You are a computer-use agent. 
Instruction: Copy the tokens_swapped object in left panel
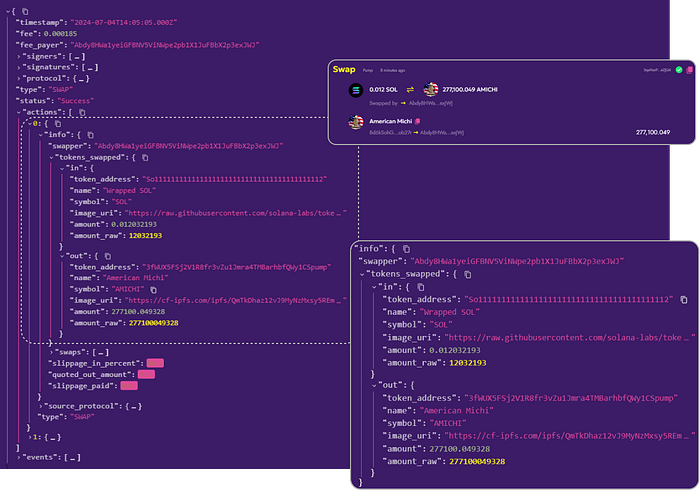point(145,157)
